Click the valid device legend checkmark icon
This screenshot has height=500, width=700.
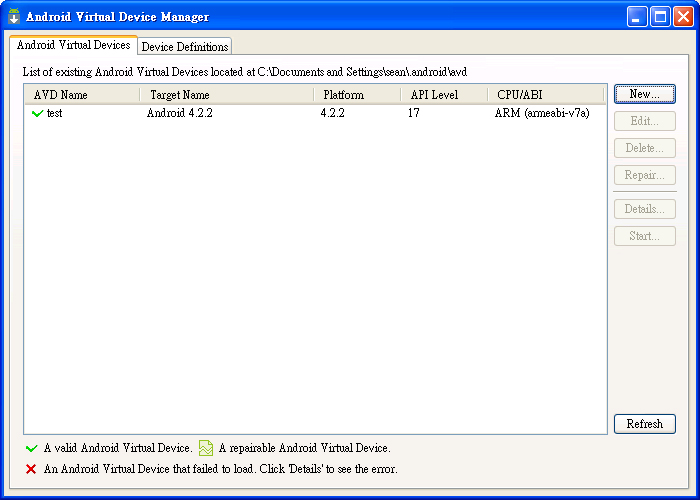32,448
